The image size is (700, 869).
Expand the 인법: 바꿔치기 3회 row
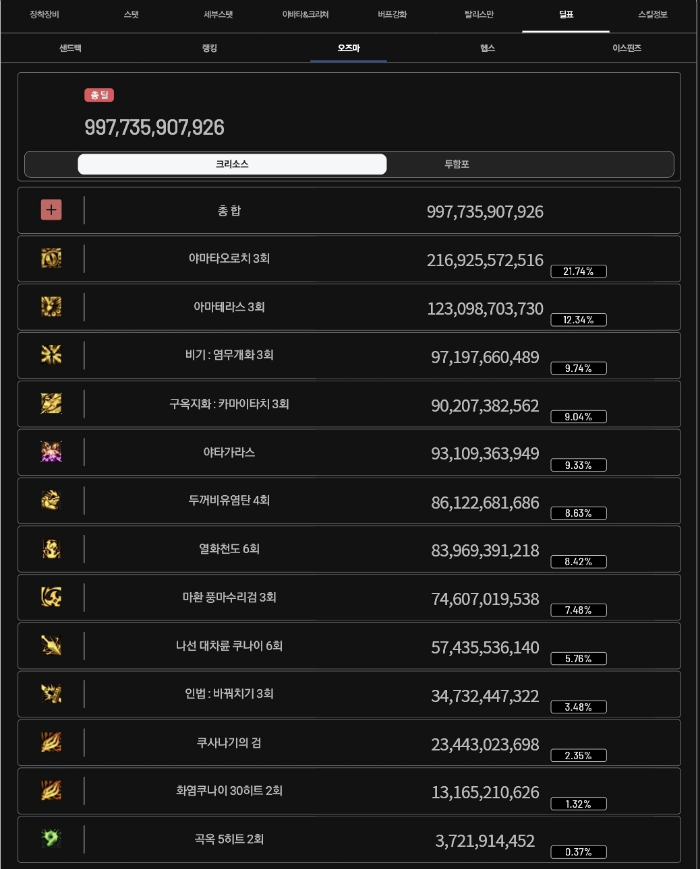350,694
